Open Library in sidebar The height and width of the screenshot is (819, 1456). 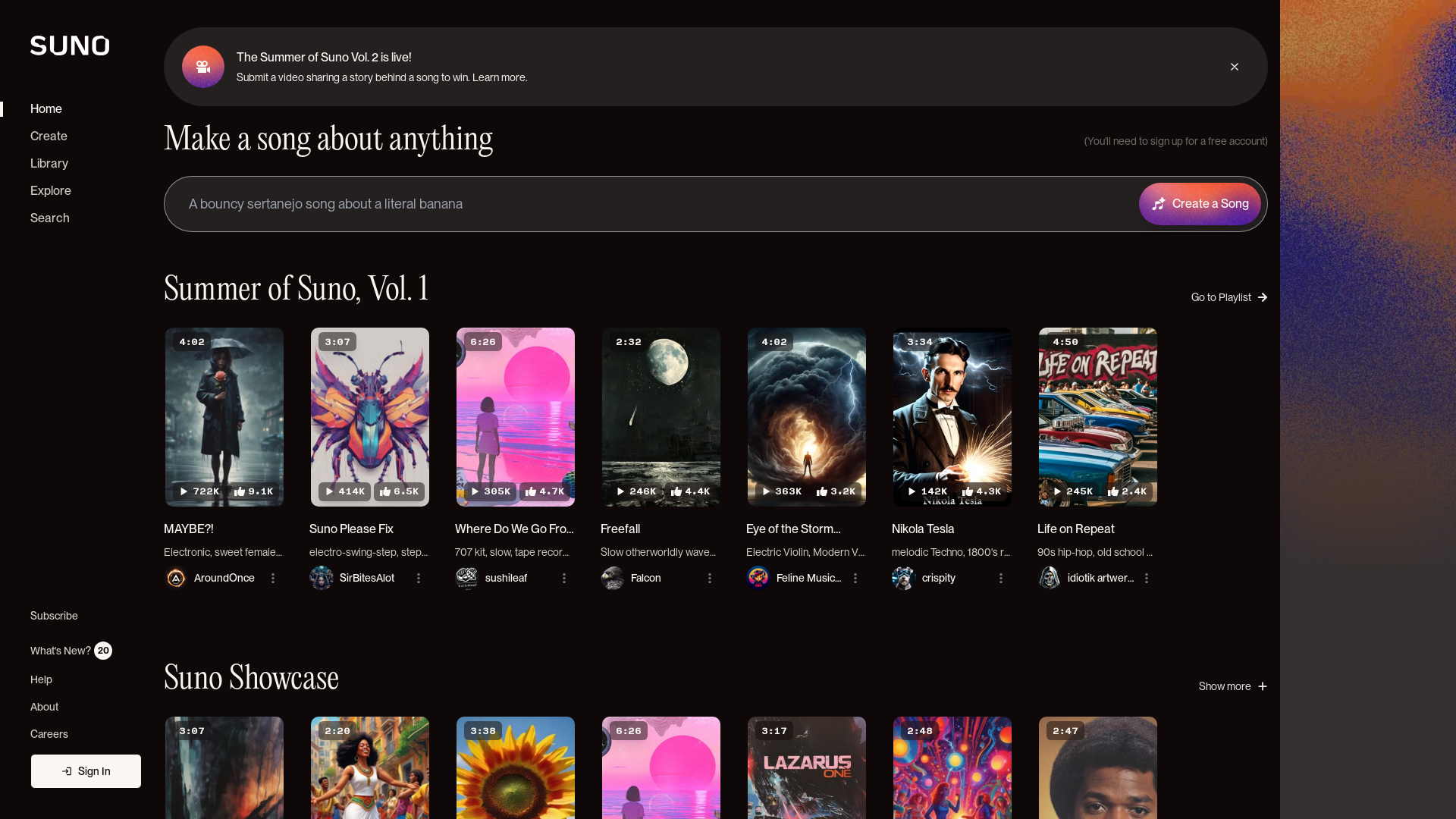tap(49, 163)
